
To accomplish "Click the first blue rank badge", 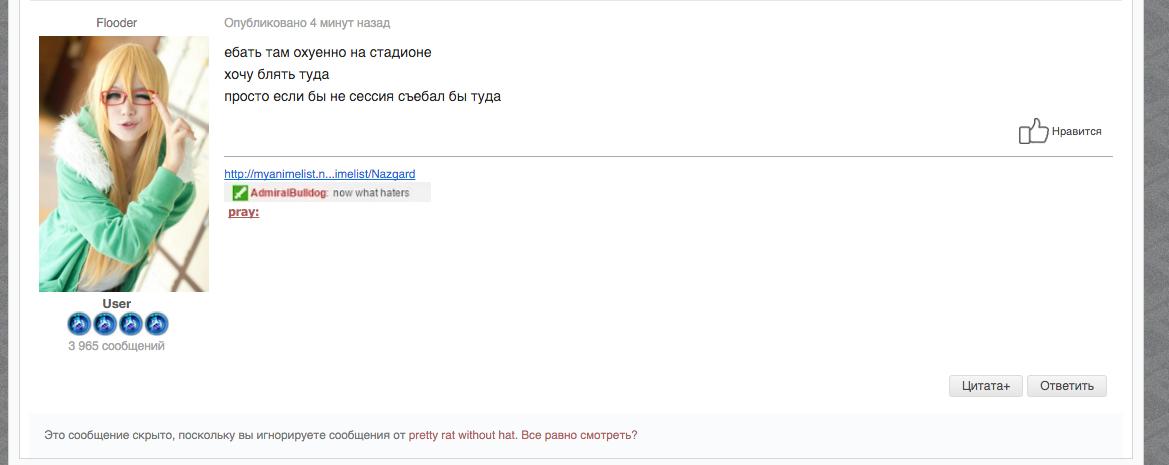I will click(x=79, y=324).
